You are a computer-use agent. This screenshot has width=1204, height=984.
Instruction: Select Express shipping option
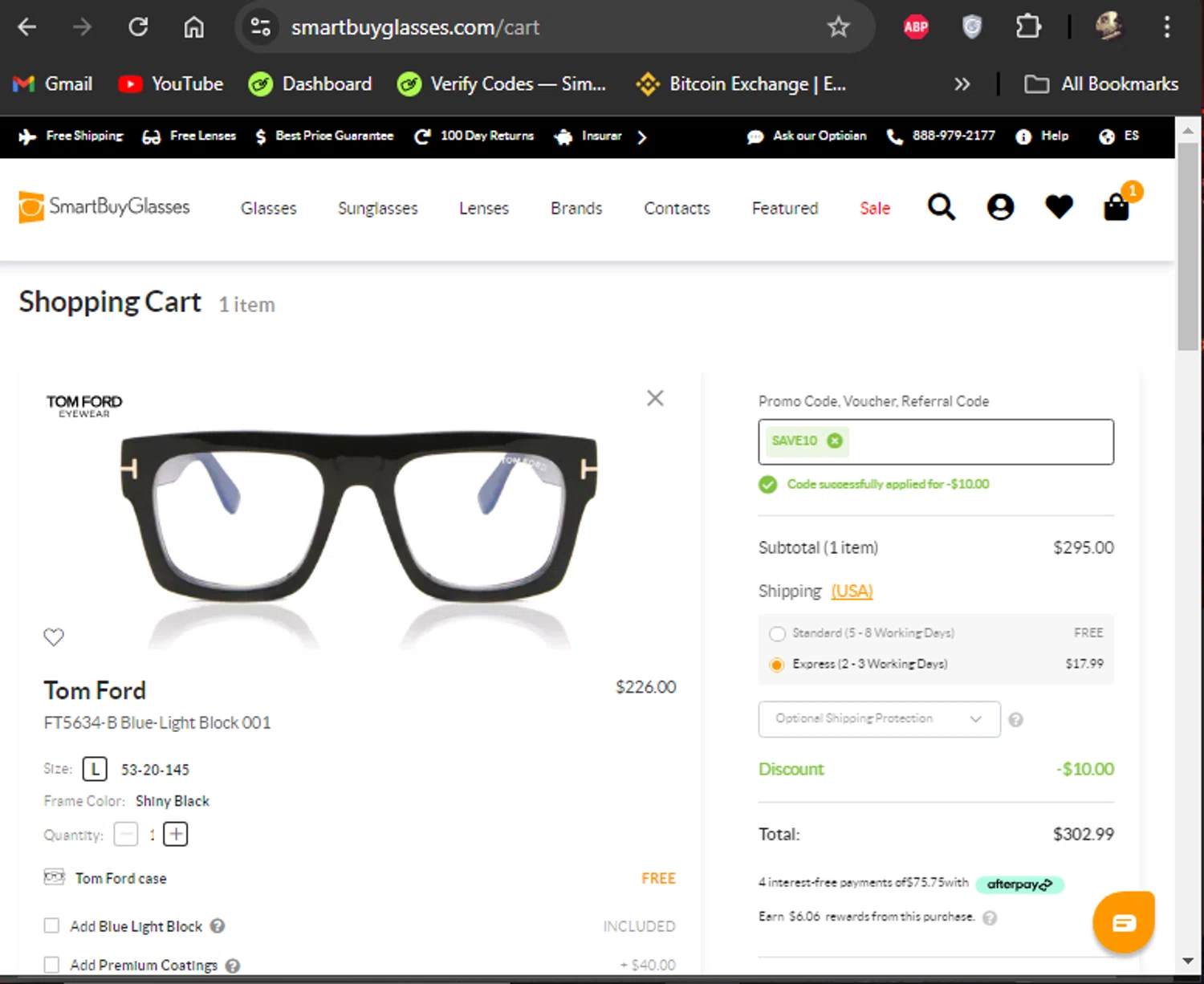click(776, 665)
